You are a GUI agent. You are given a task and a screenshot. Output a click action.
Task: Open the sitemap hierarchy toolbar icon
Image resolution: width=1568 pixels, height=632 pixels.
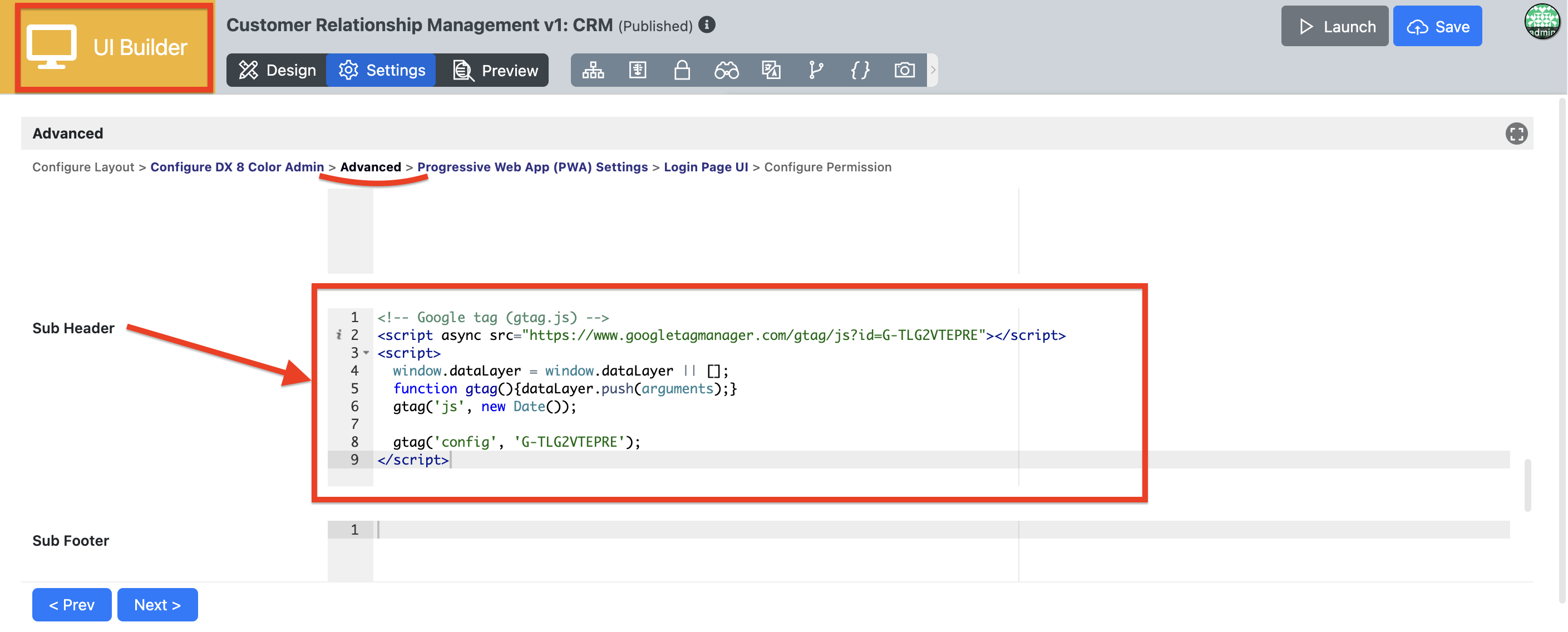pos(592,71)
